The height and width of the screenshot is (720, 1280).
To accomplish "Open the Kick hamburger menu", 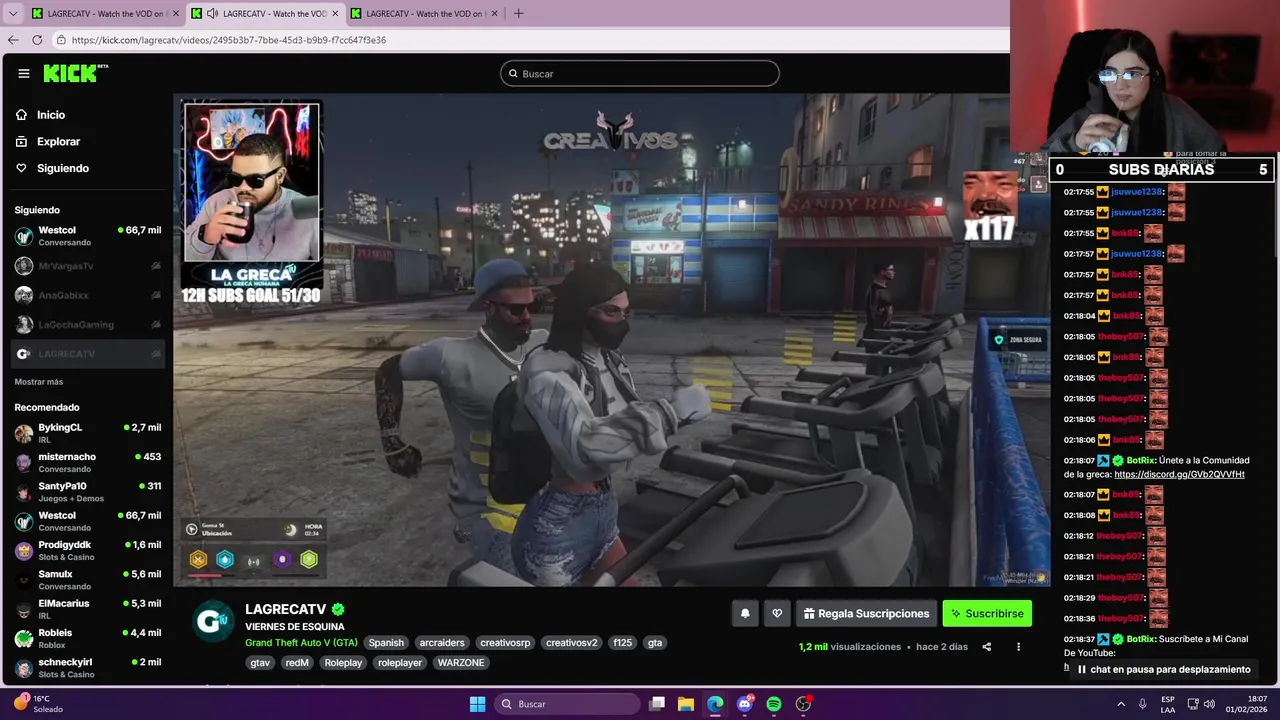I will (x=23, y=73).
